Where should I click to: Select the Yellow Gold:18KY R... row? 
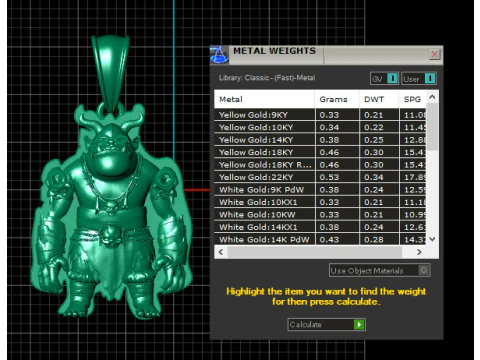320,165
